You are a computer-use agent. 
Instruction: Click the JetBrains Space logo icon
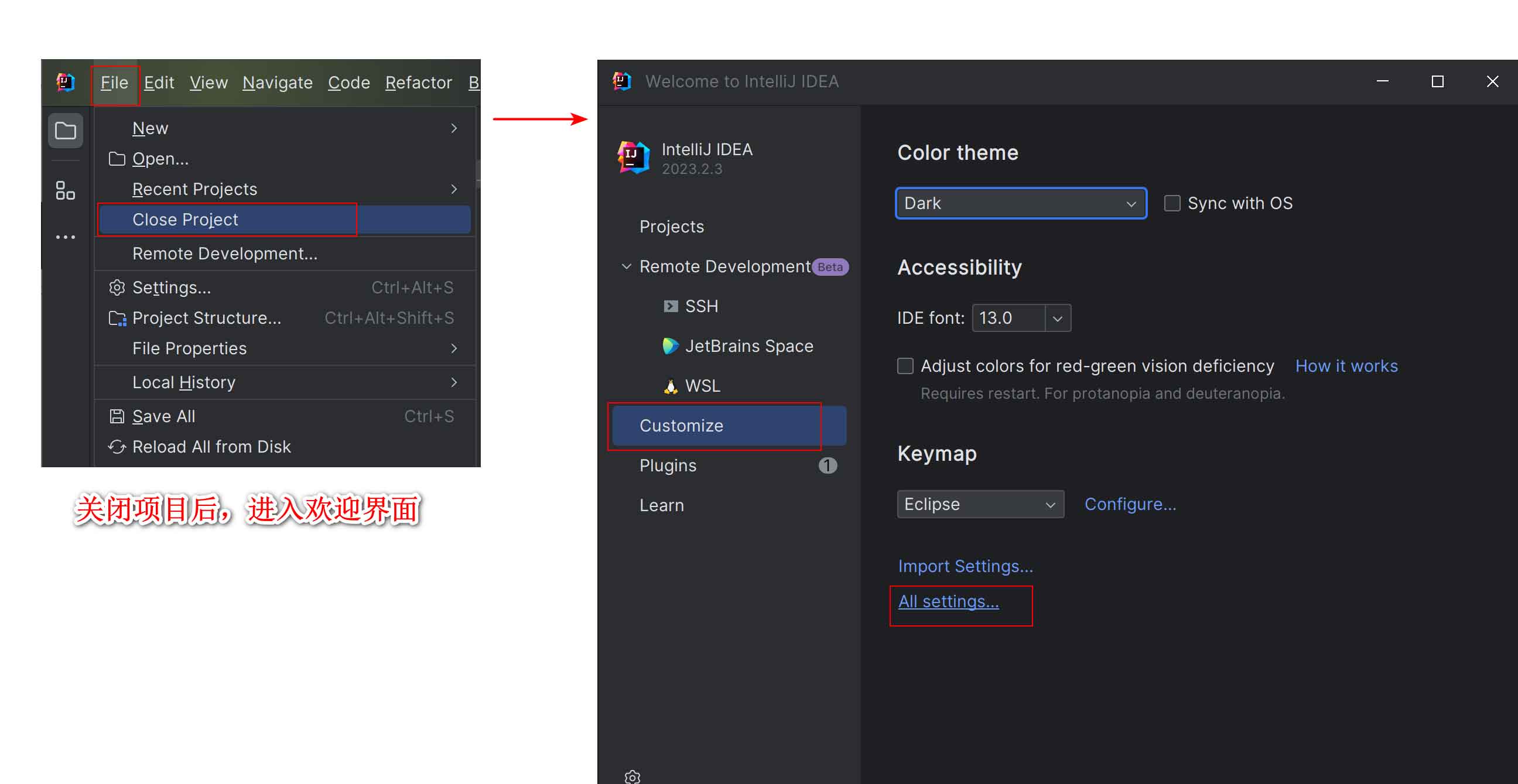pyautogui.click(x=671, y=346)
